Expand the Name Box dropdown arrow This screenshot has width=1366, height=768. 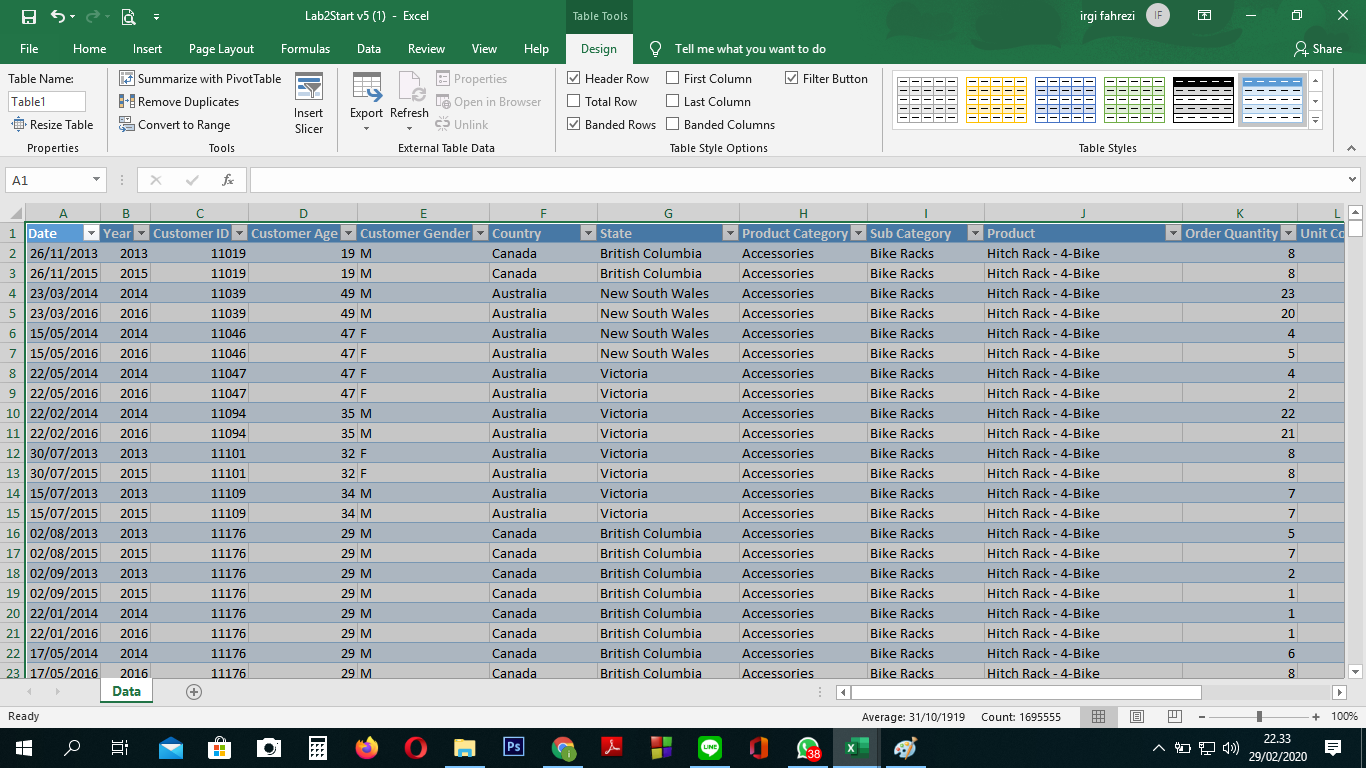(x=97, y=180)
